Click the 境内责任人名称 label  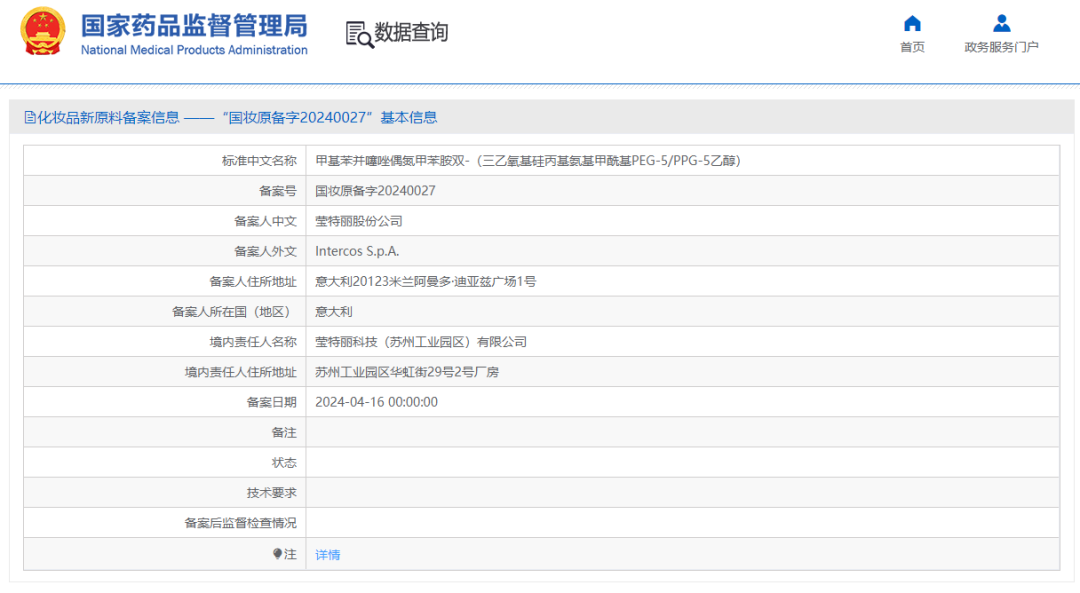tap(253, 342)
